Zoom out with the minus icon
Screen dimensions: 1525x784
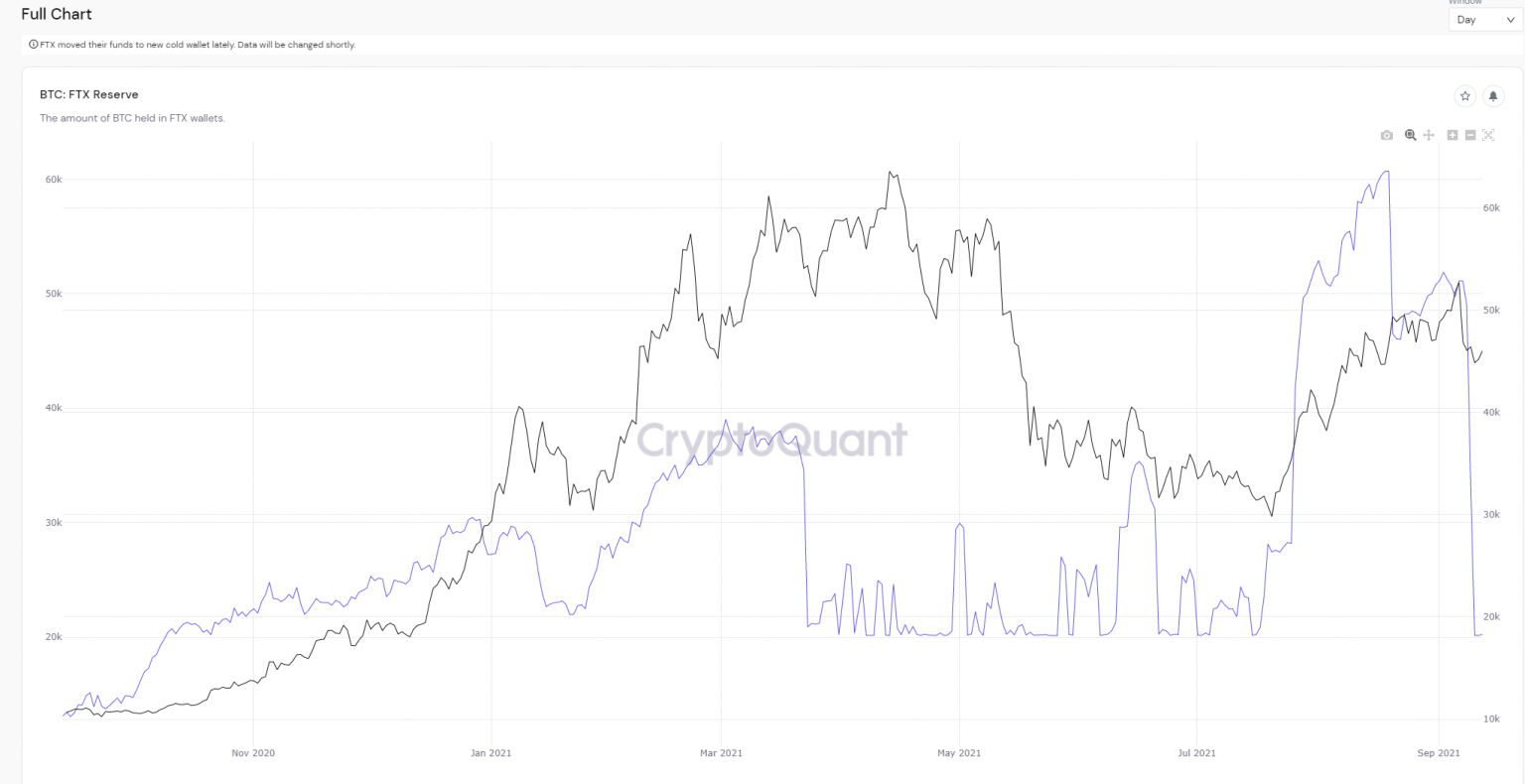coord(1470,135)
